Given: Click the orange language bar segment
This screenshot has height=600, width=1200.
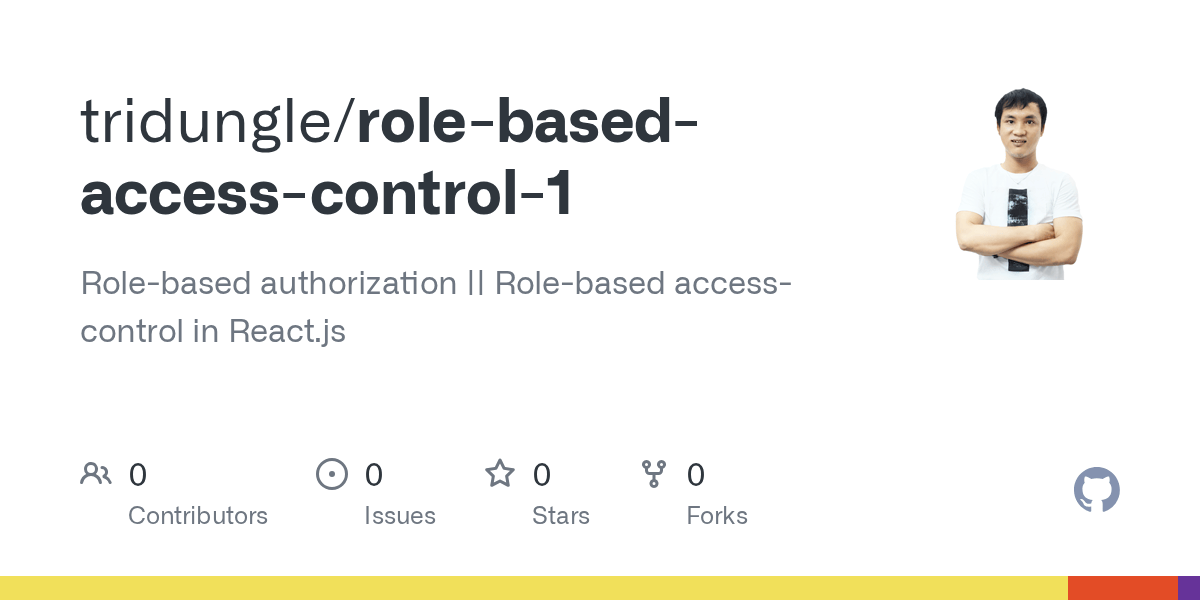Looking at the screenshot, I should click(x=1123, y=588).
